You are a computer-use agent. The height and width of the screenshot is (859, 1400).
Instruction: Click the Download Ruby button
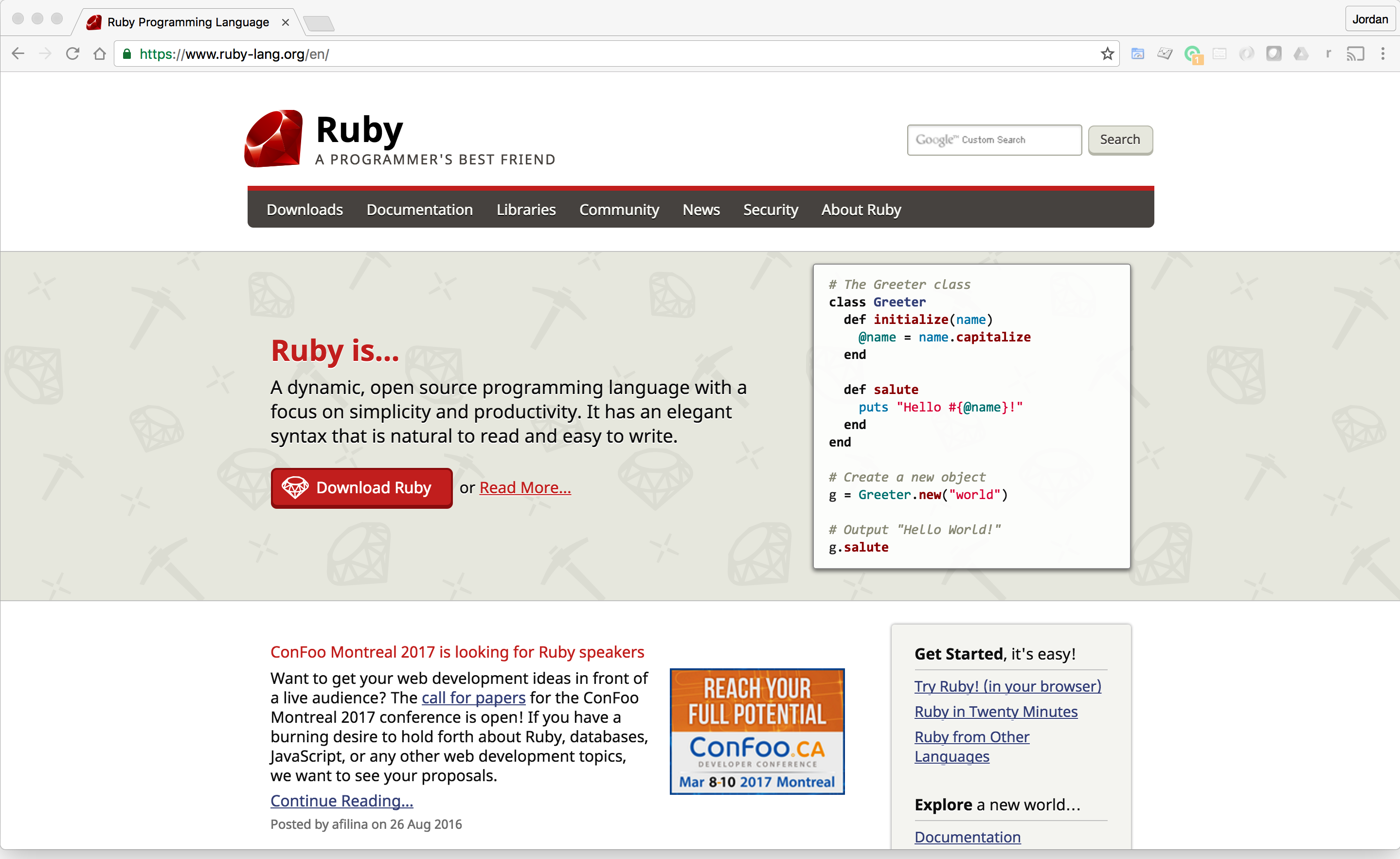pyautogui.click(x=362, y=487)
